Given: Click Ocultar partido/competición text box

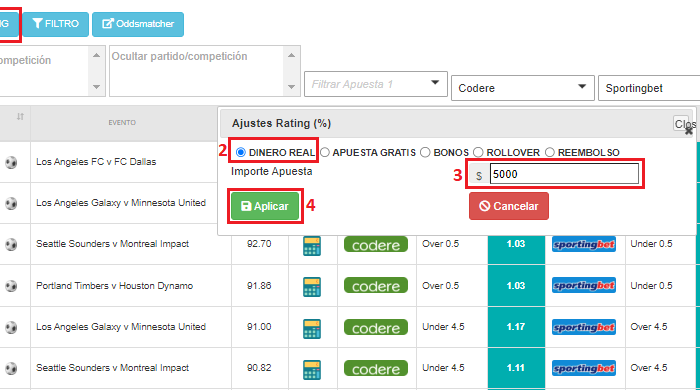Looking at the screenshot, I should coord(196,71).
